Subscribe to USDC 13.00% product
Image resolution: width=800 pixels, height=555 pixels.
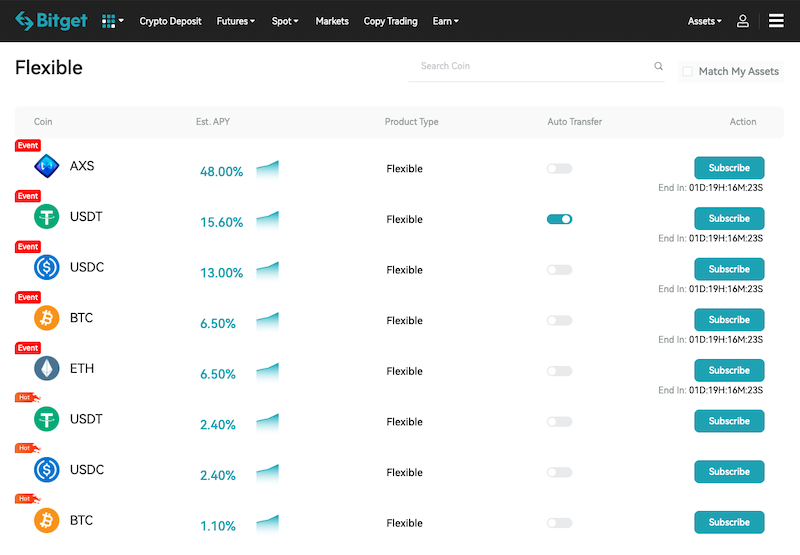(729, 269)
